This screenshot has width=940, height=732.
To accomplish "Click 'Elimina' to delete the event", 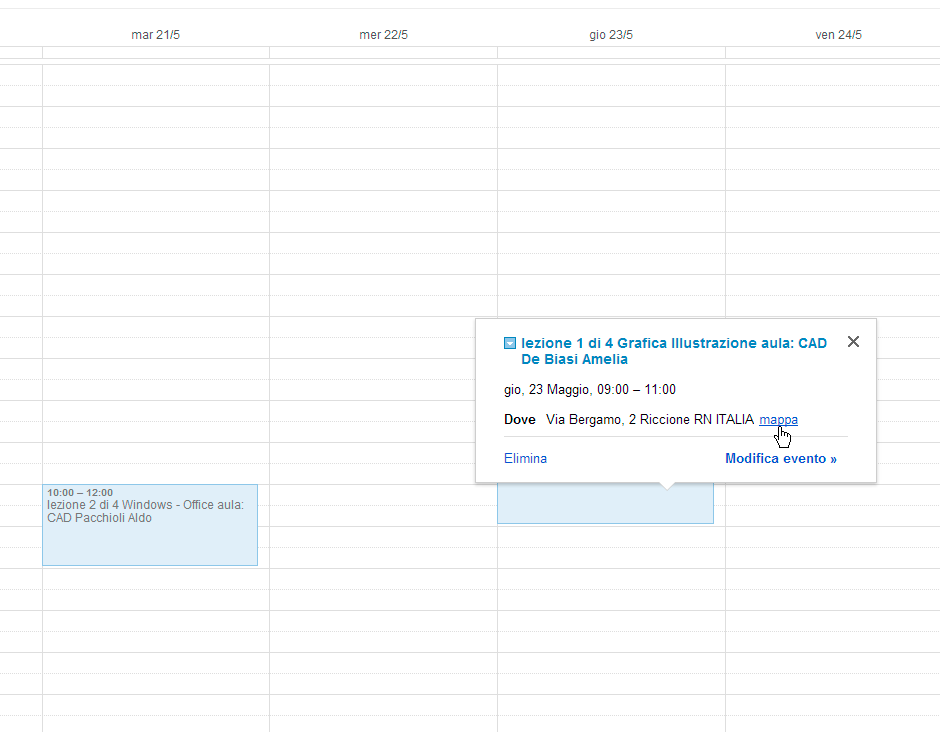I will (x=525, y=459).
